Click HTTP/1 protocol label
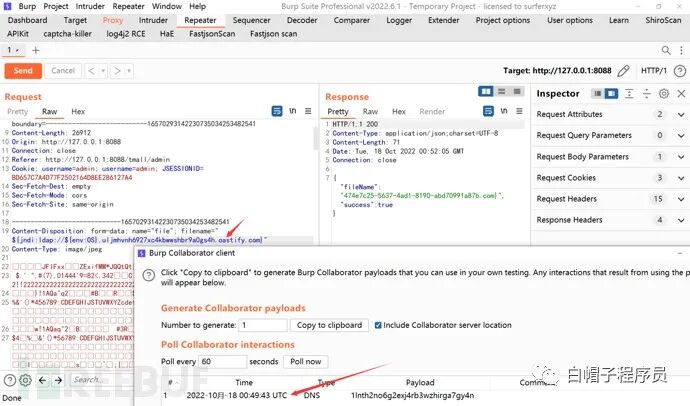690x406 pixels. click(653, 71)
